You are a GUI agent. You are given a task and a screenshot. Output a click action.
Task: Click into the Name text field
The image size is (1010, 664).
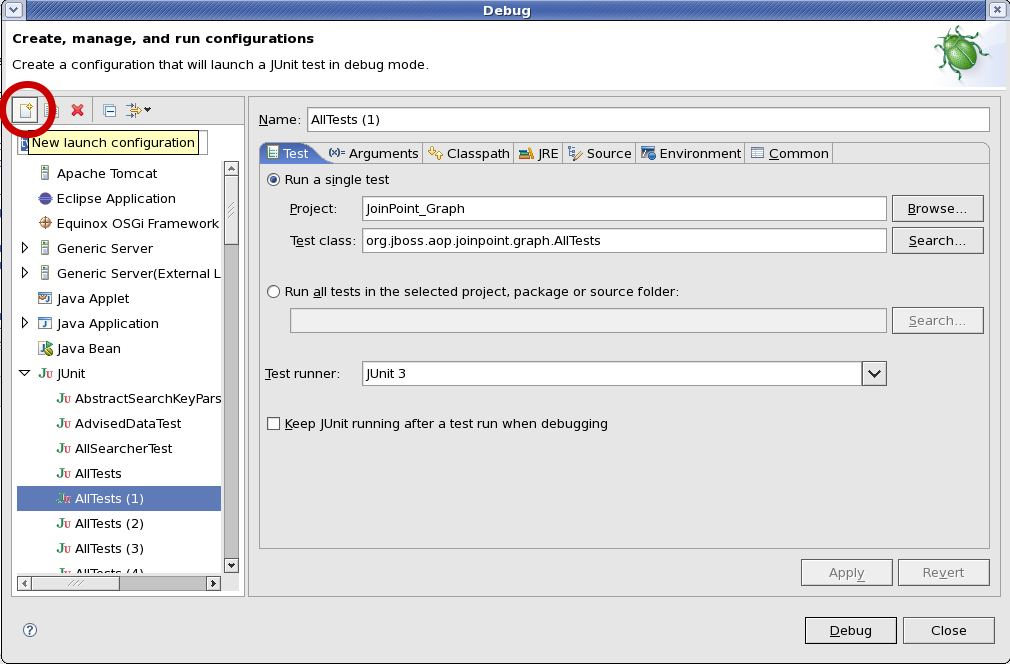[x=648, y=120]
